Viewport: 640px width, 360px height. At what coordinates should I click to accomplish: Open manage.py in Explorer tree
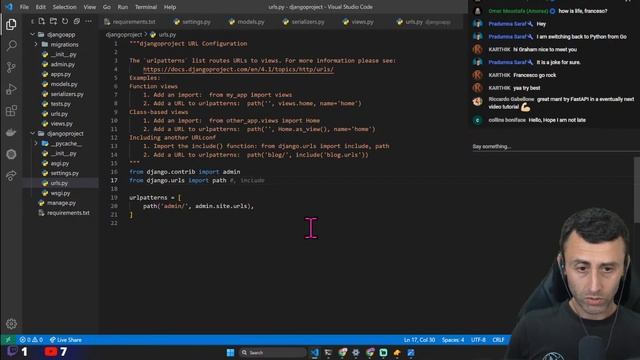(x=61, y=203)
